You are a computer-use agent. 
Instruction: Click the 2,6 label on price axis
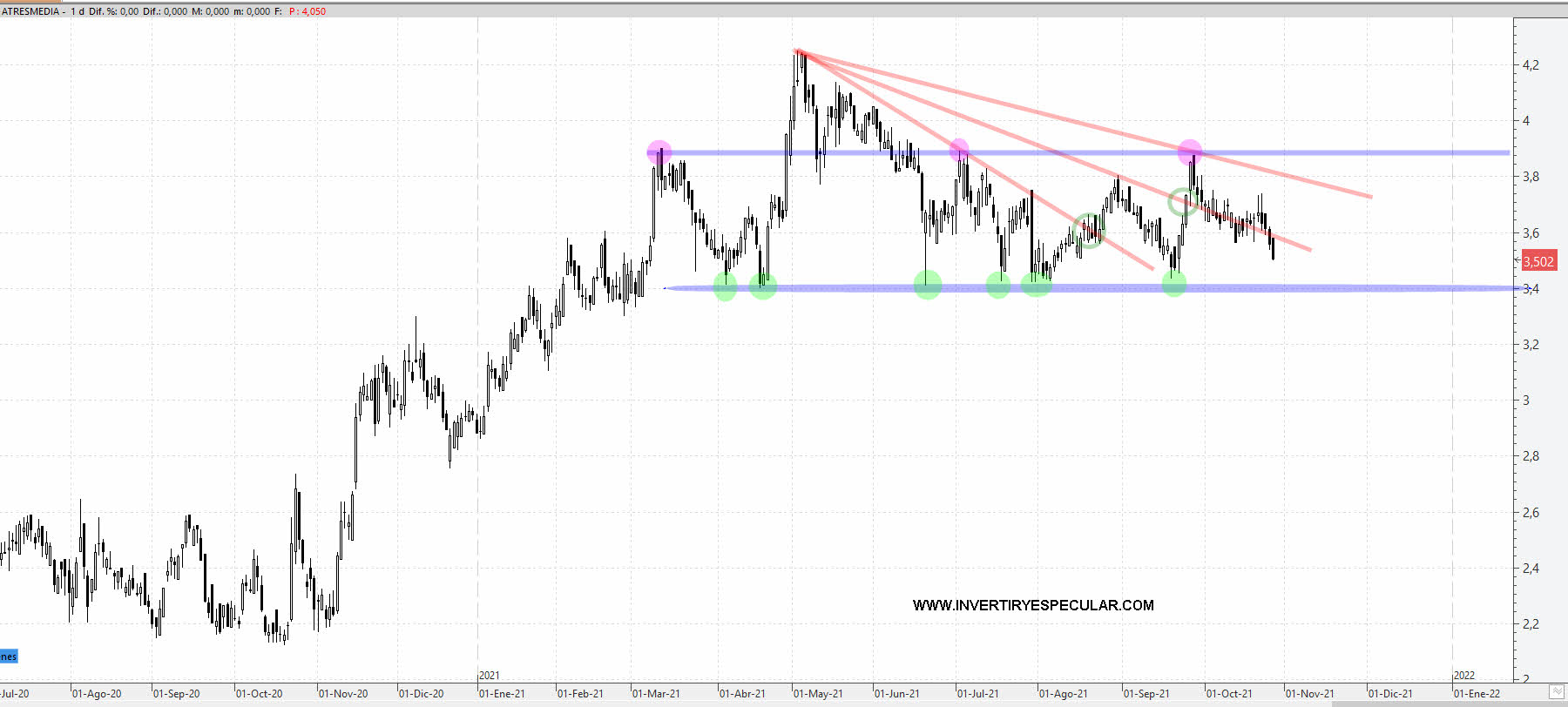point(1531,513)
